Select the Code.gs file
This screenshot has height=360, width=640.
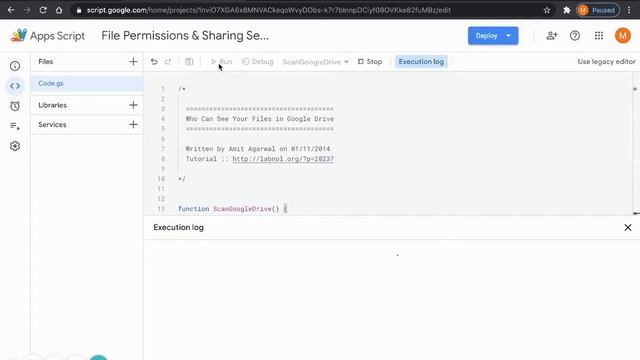point(87,84)
